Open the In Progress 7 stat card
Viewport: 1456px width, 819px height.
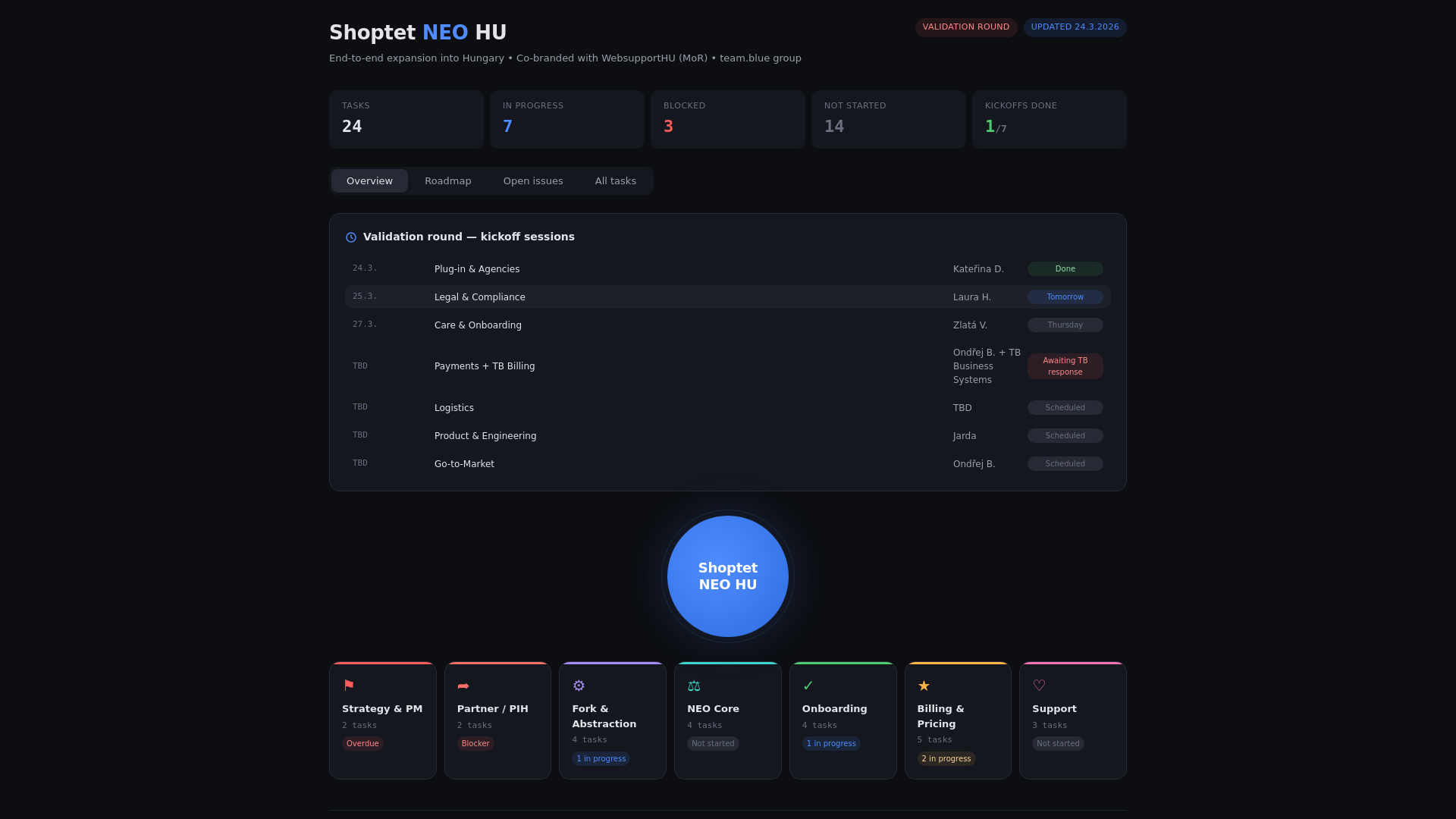point(567,119)
